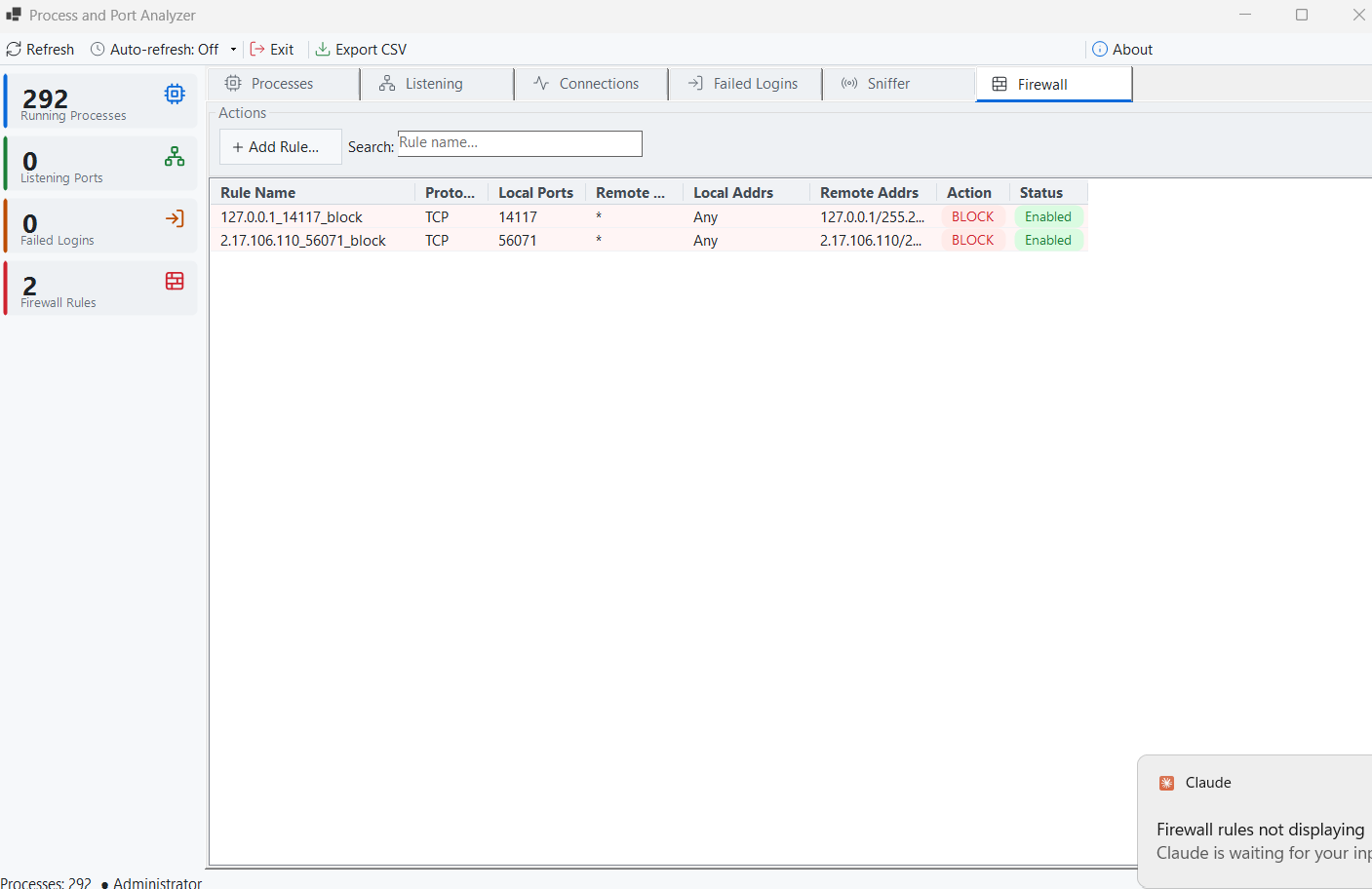
Task: Click the CPU icon on Running Processes card
Action: coord(175,94)
